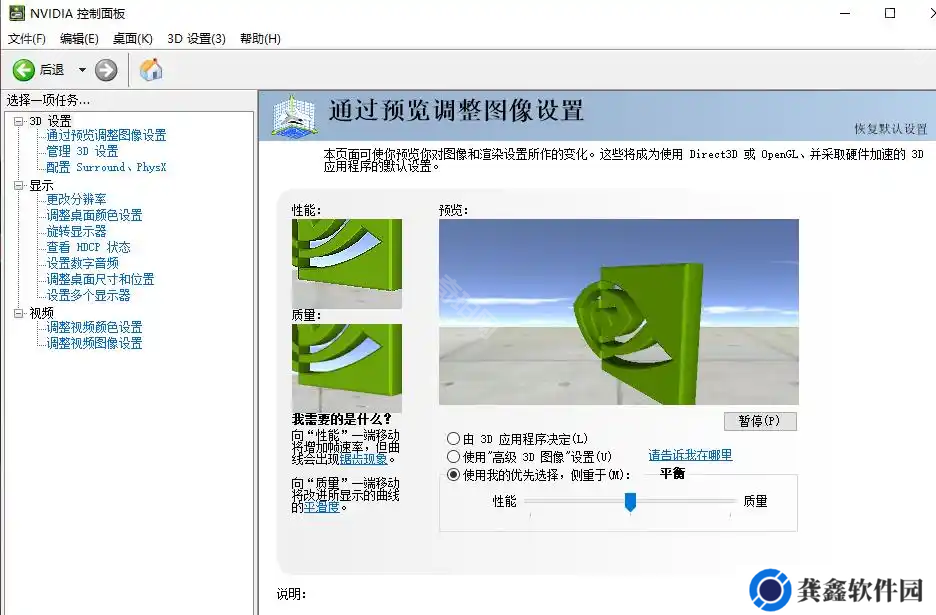Click the 3D image settings header icon

(293, 116)
